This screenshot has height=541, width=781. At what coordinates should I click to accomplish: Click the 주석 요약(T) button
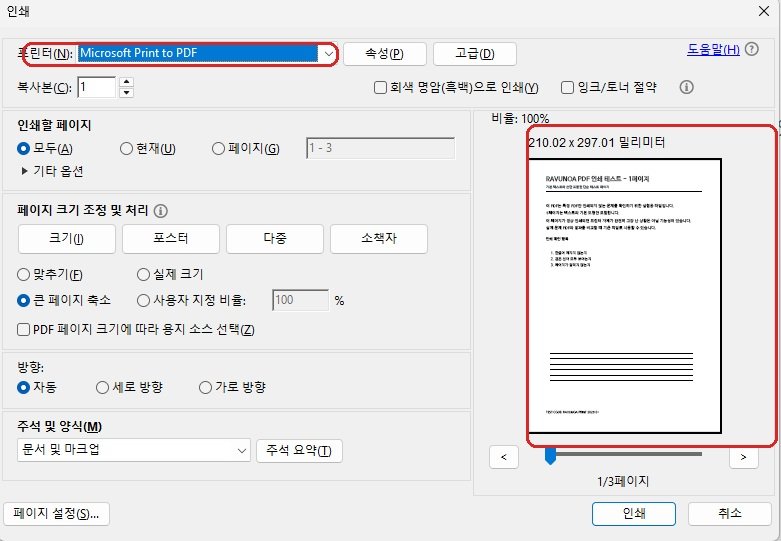tap(299, 451)
